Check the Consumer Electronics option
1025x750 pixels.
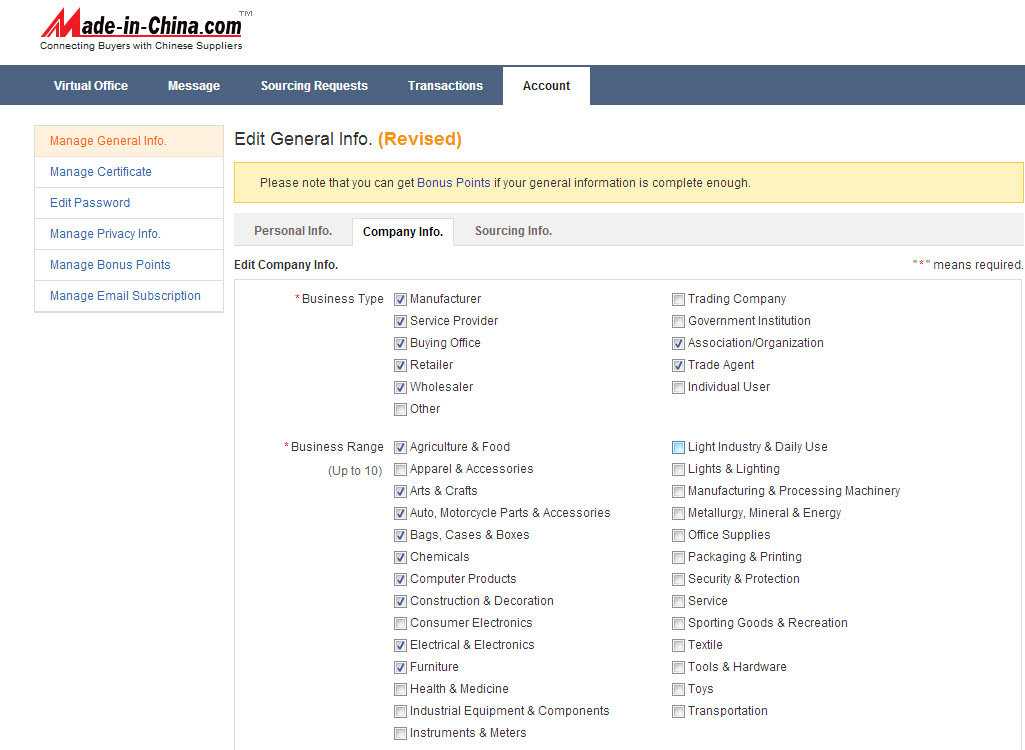(401, 623)
